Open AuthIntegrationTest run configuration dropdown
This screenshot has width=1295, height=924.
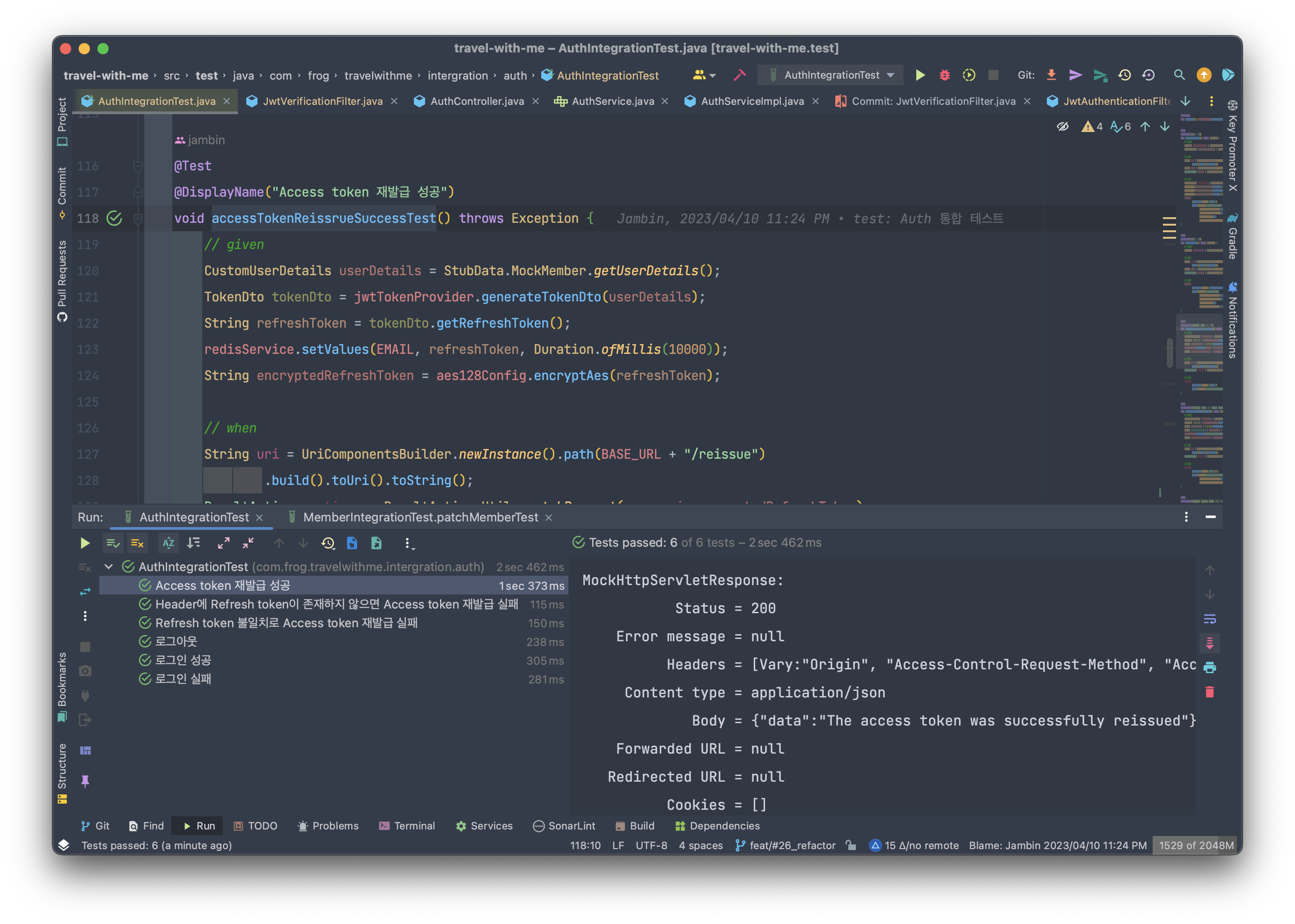coord(832,75)
